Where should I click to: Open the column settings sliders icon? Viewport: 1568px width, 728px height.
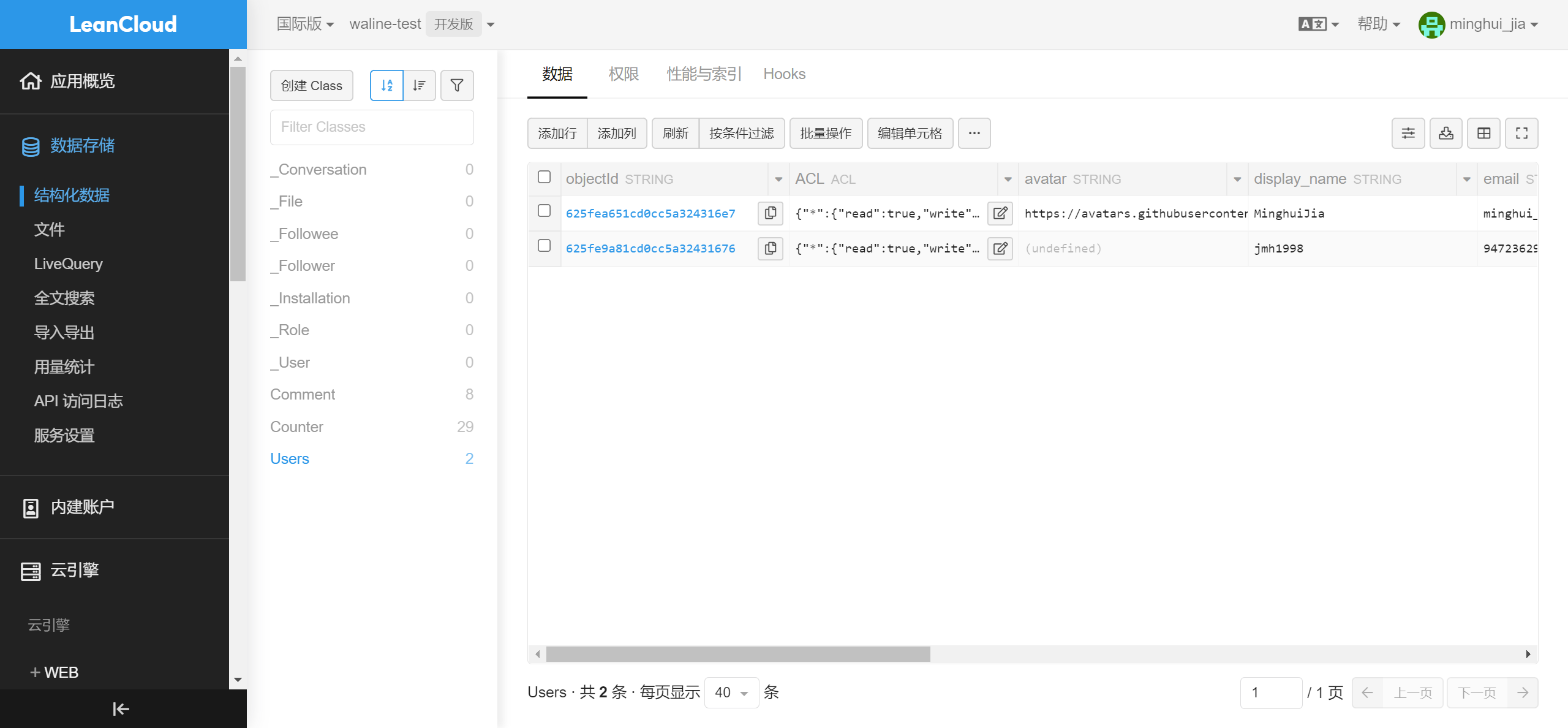1408,133
